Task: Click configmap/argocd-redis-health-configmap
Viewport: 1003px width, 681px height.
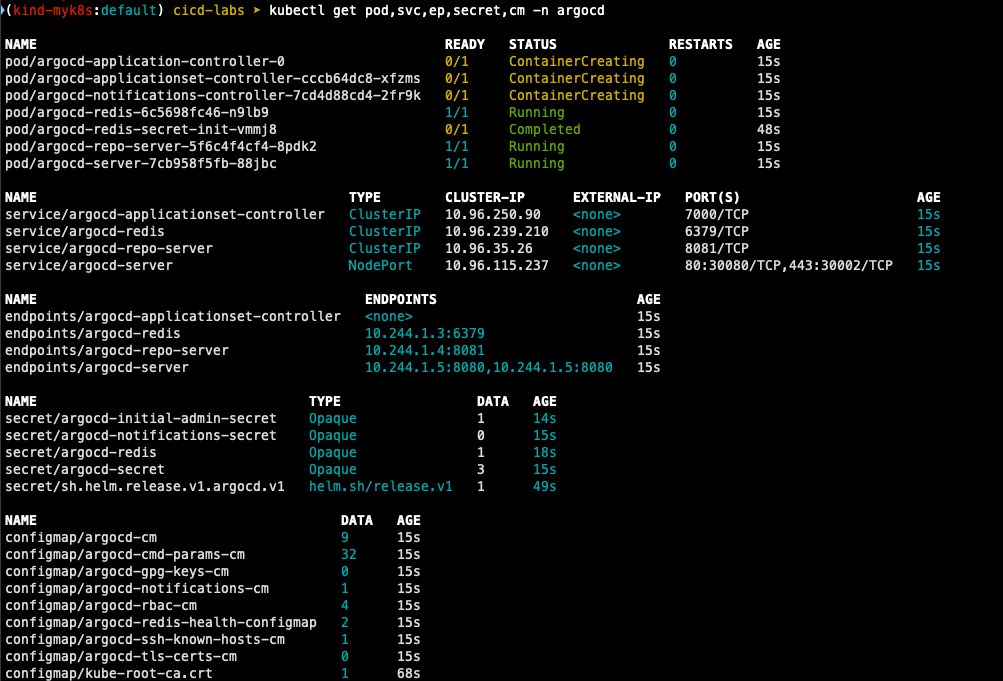Action: (x=161, y=622)
